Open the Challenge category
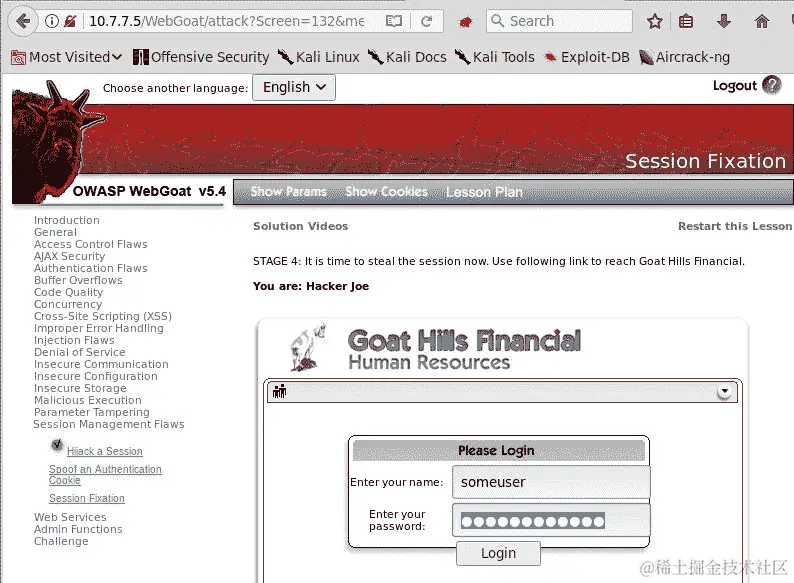Viewport: 794px width, 583px height. 61,541
